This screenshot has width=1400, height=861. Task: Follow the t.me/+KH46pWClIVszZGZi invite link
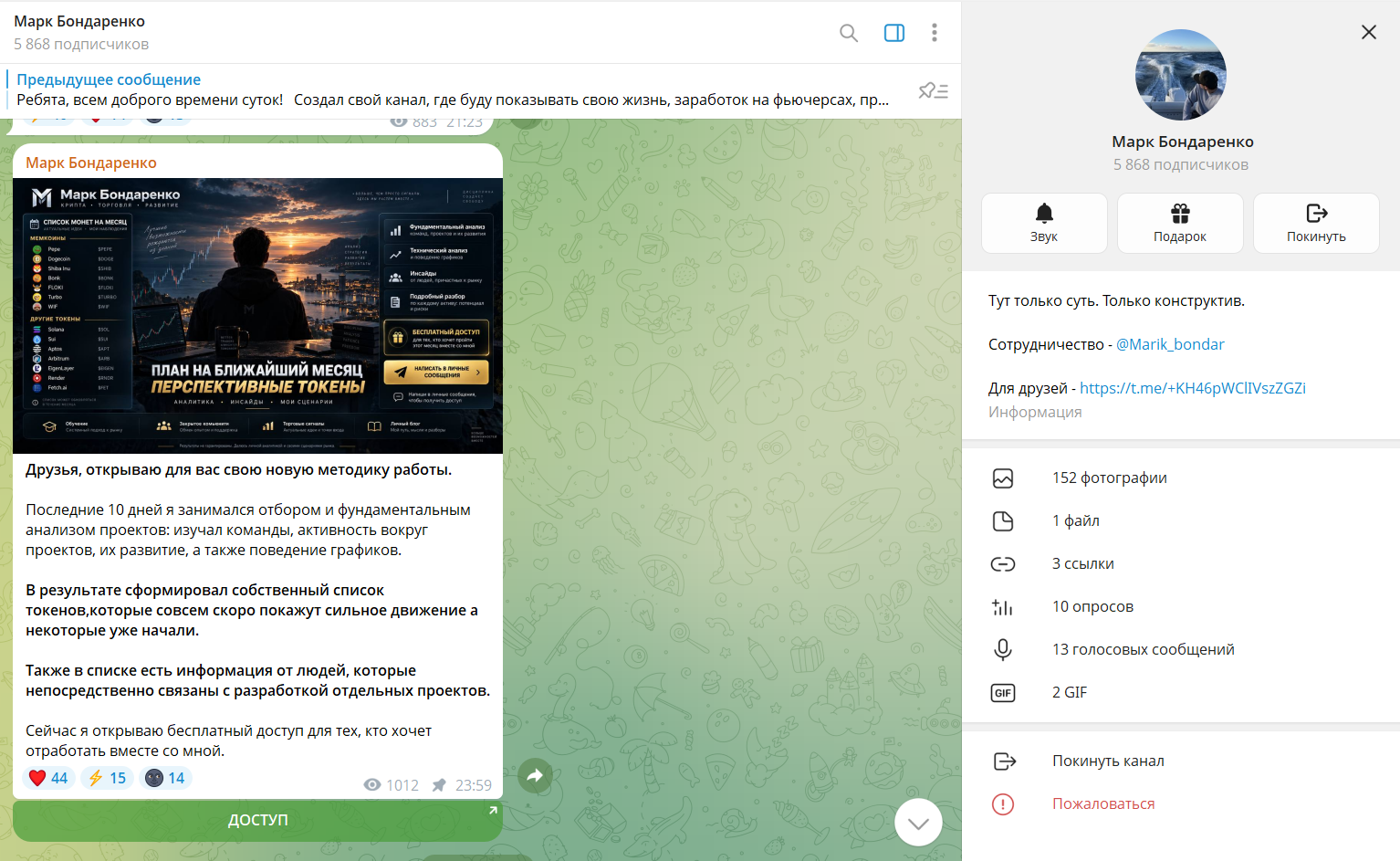pyautogui.click(x=1193, y=388)
